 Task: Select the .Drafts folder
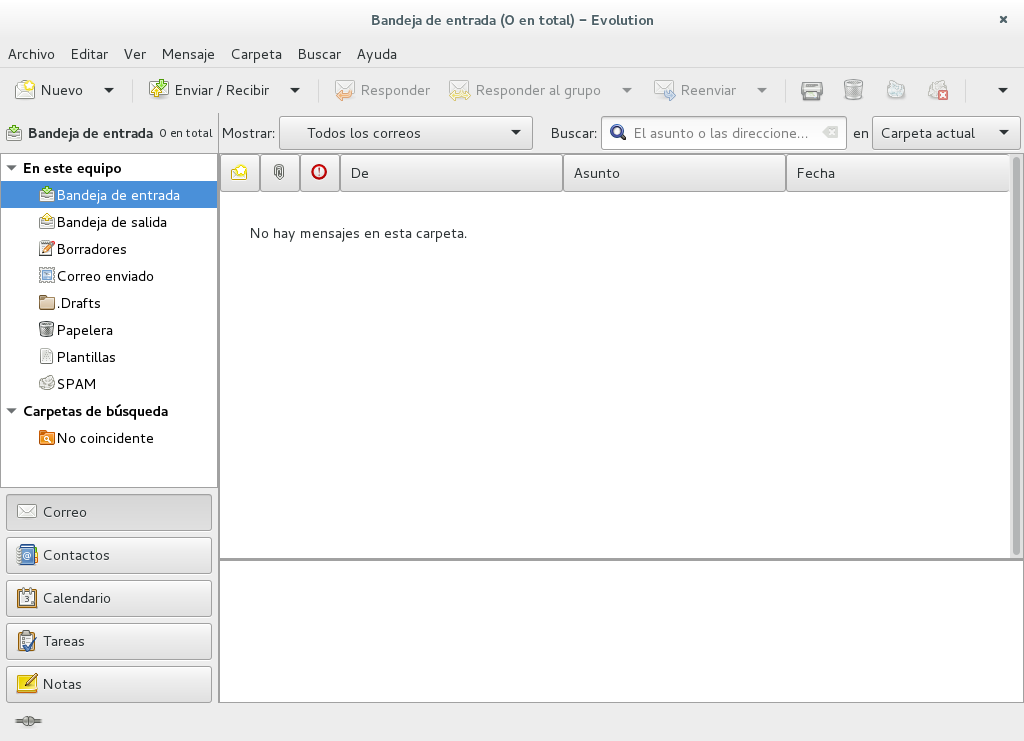pos(109,303)
